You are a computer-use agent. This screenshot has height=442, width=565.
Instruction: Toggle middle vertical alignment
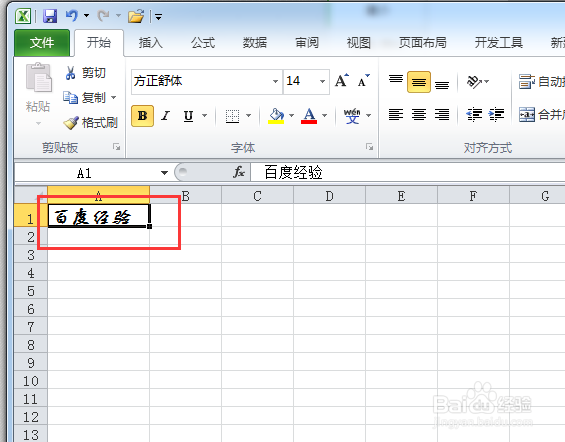[419, 82]
